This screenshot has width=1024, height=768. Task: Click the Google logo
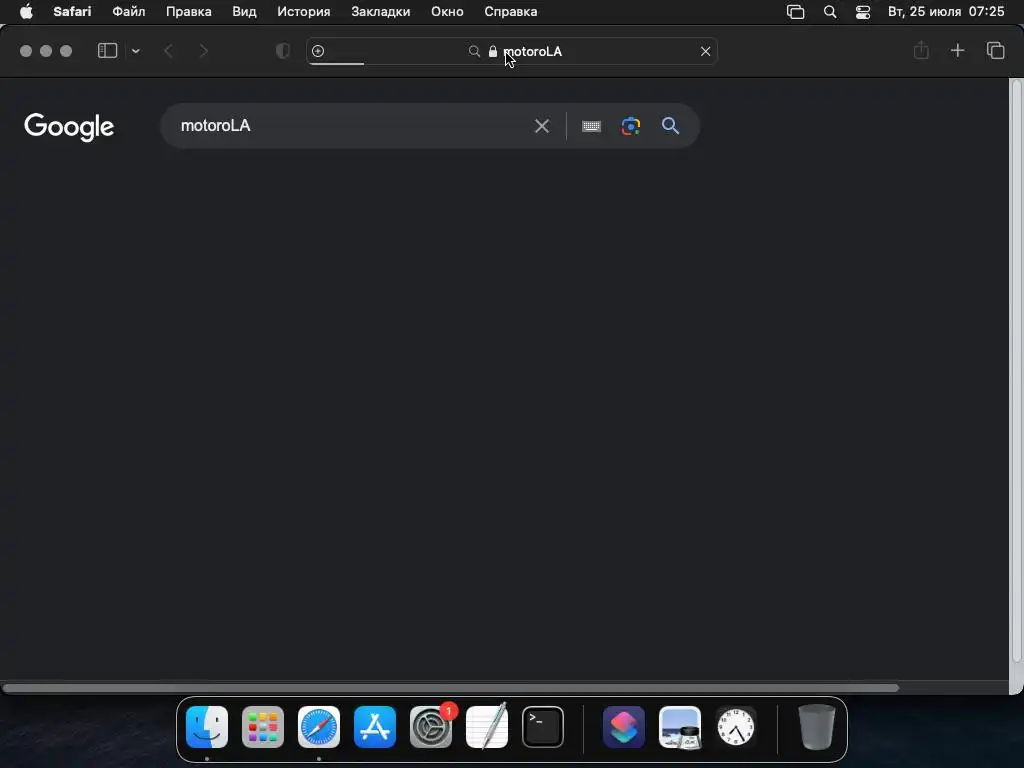pyautogui.click(x=69, y=127)
